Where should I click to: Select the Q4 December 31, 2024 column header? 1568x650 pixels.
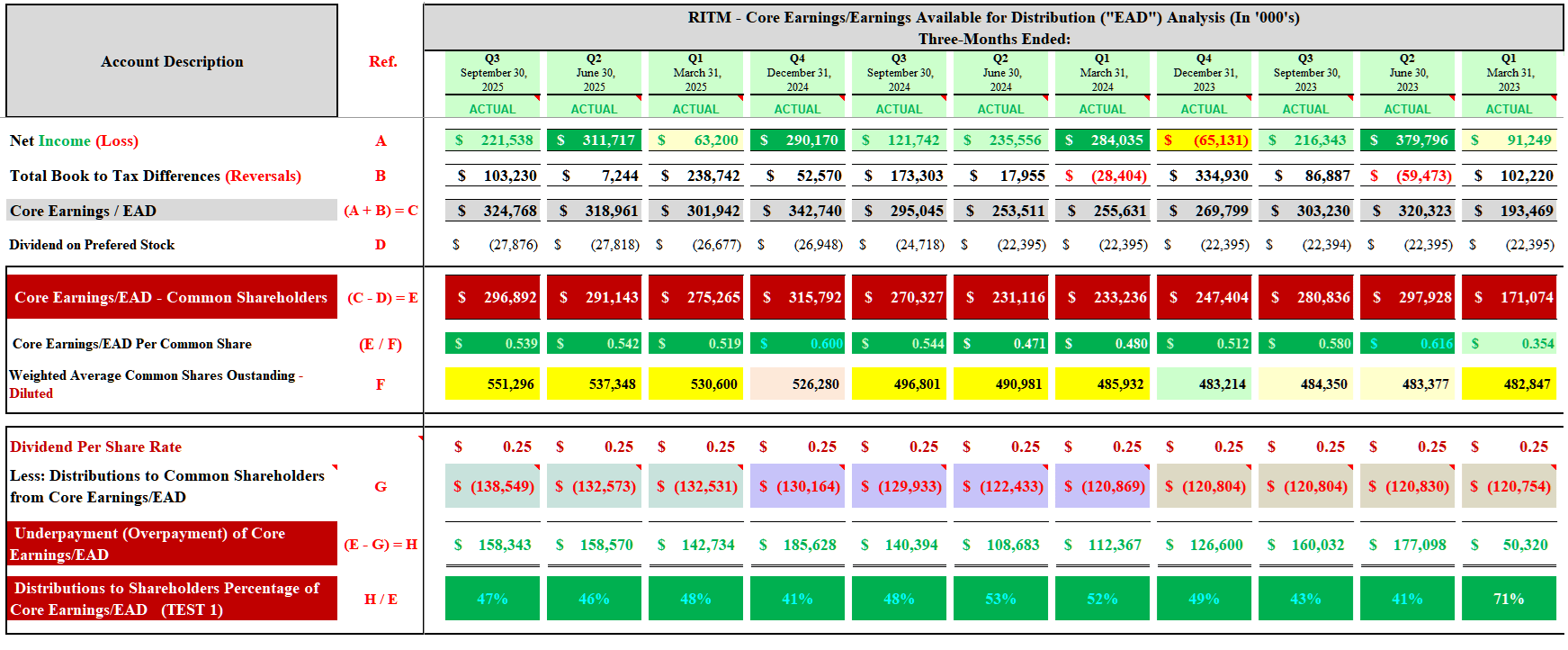tap(797, 73)
